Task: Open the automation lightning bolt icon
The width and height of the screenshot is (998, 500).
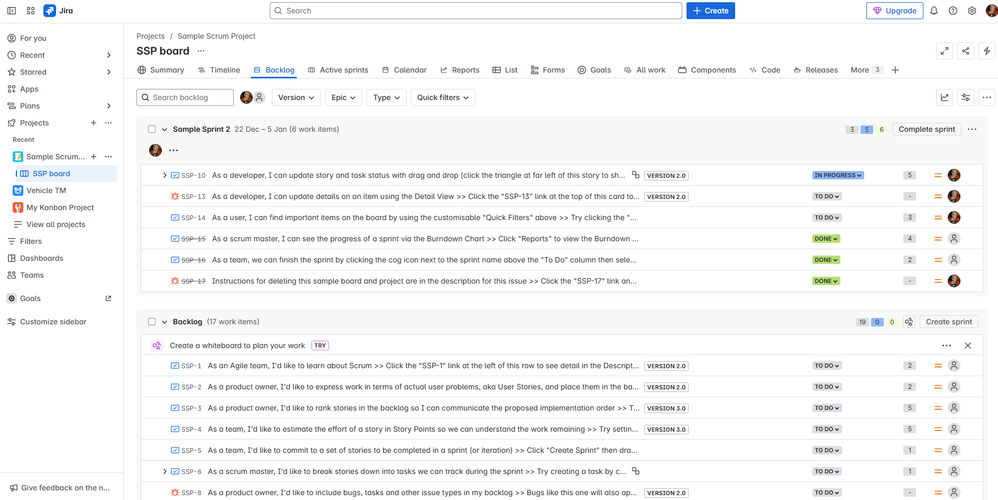Action: (987, 51)
